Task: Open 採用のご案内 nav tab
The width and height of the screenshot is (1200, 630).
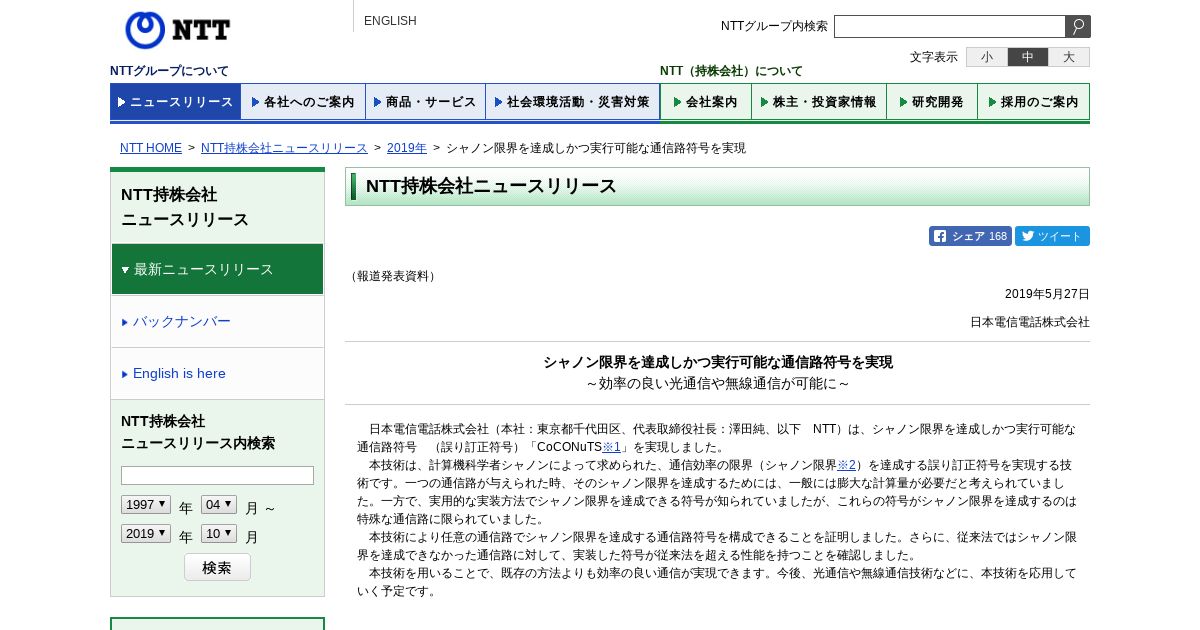Action: (1033, 102)
